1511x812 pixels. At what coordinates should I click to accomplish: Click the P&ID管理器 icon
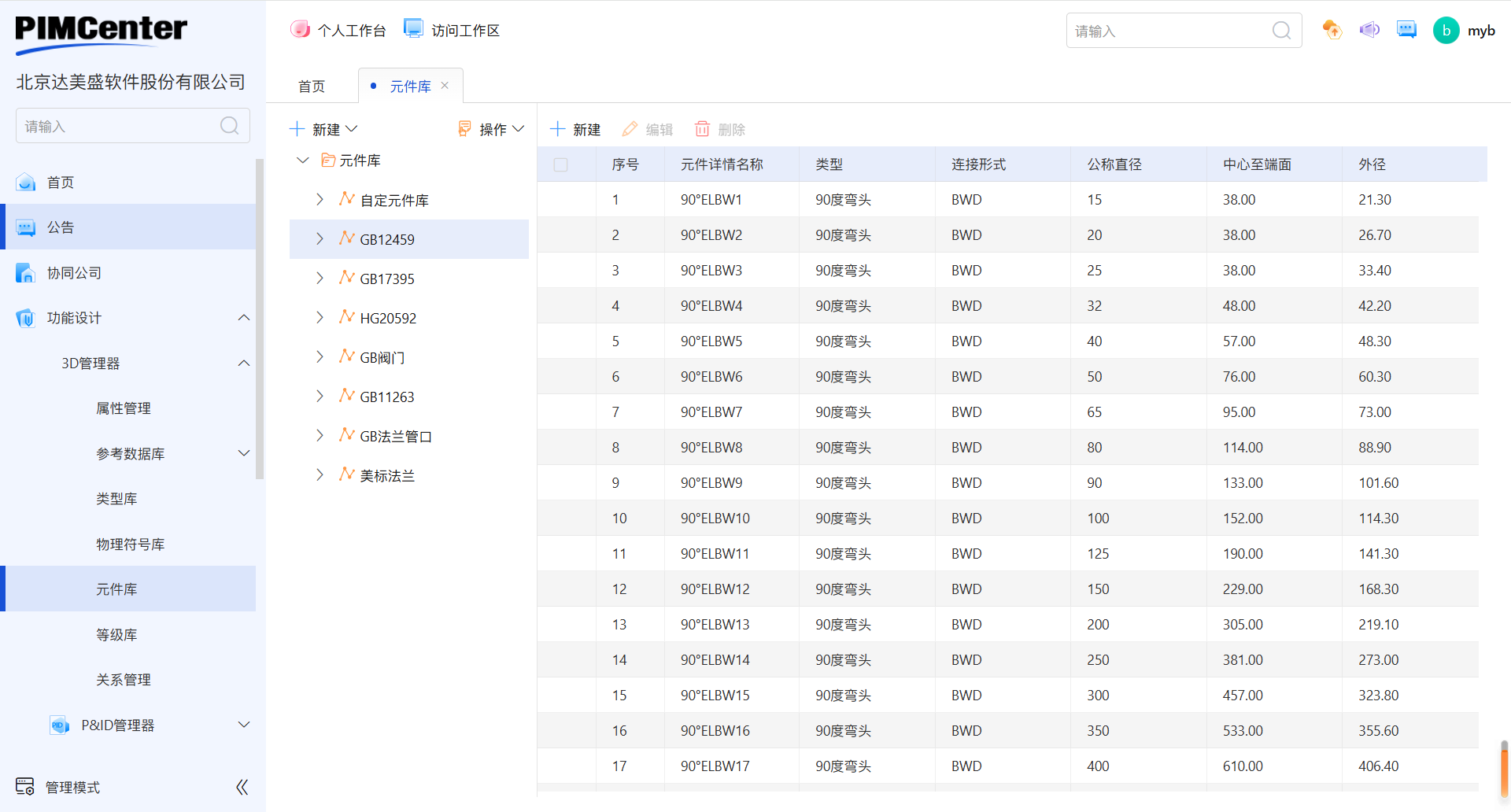(60, 725)
